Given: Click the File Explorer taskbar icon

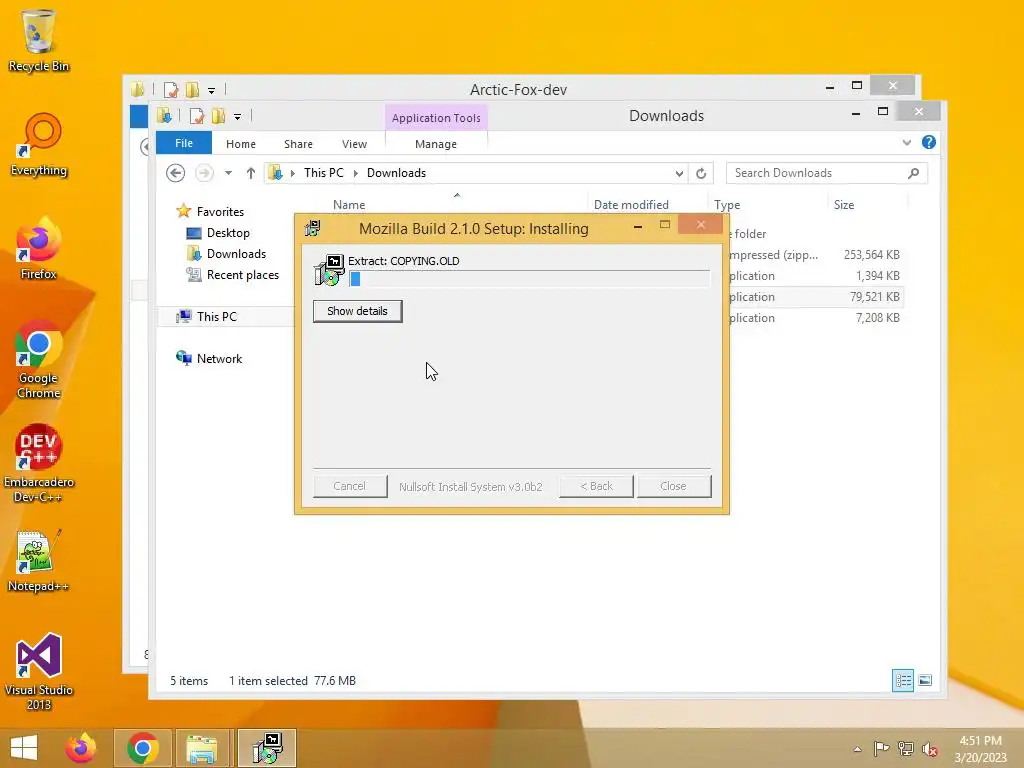Looking at the screenshot, I should click(x=202, y=748).
